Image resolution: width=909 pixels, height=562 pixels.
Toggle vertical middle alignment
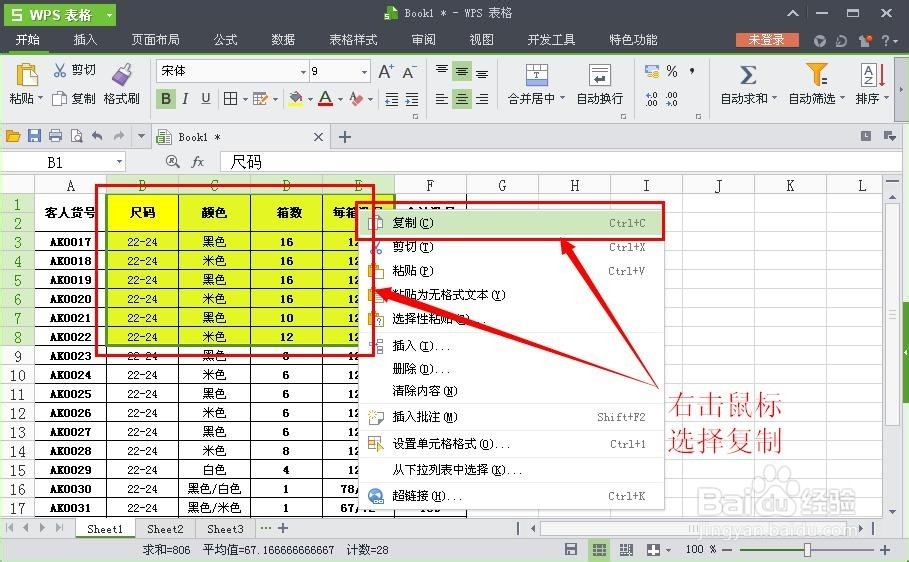pyautogui.click(x=462, y=71)
